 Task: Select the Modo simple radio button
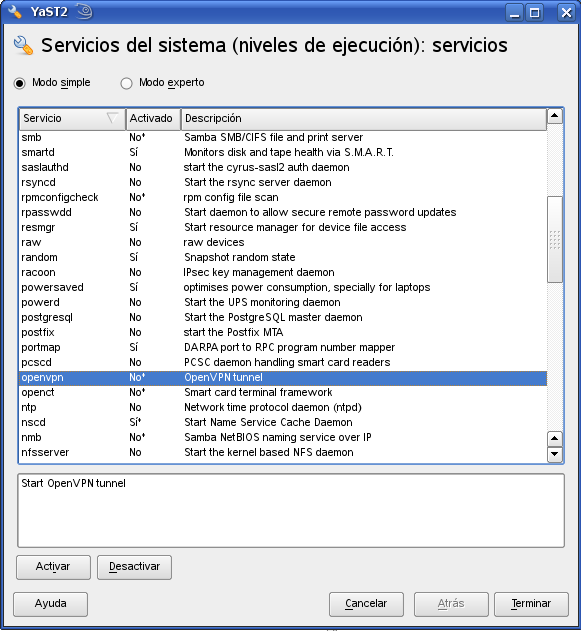[19, 83]
